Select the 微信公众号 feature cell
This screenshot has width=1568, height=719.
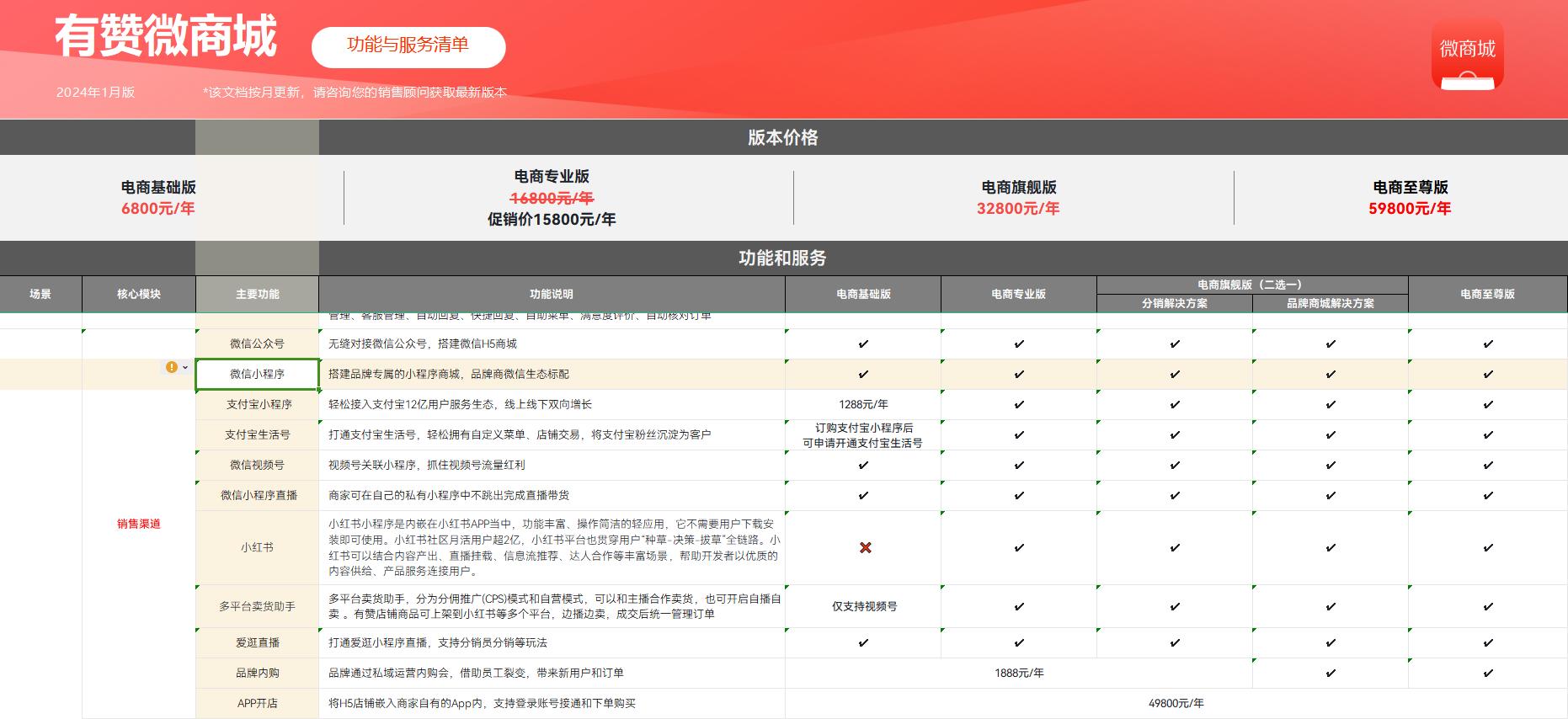(x=258, y=344)
